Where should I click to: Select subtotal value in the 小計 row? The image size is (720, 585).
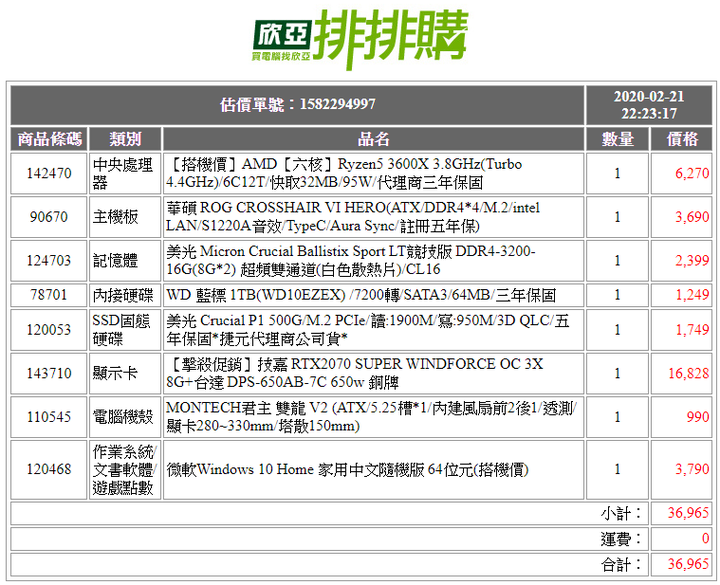click(688, 513)
